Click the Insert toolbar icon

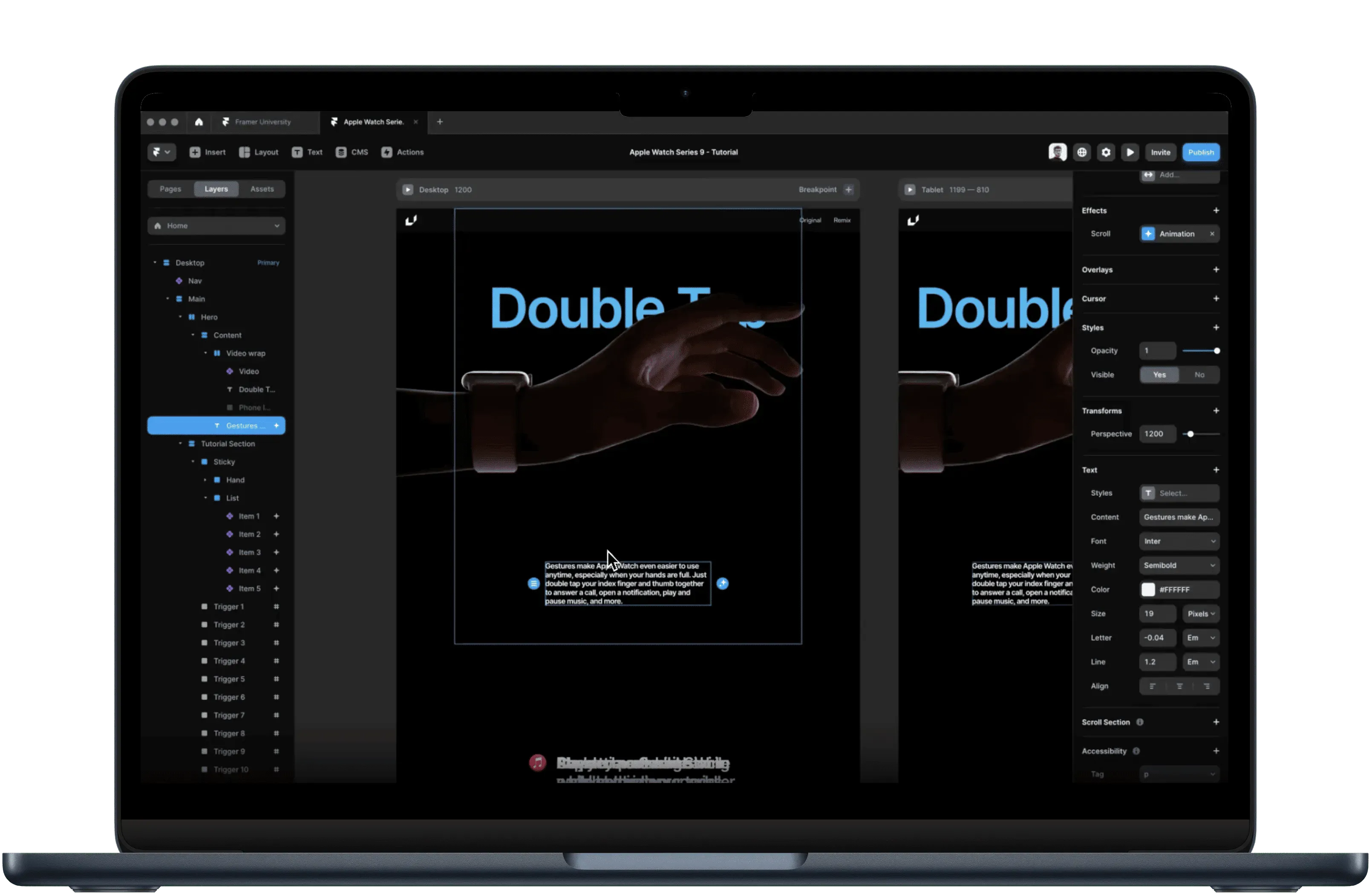pos(196,152)
